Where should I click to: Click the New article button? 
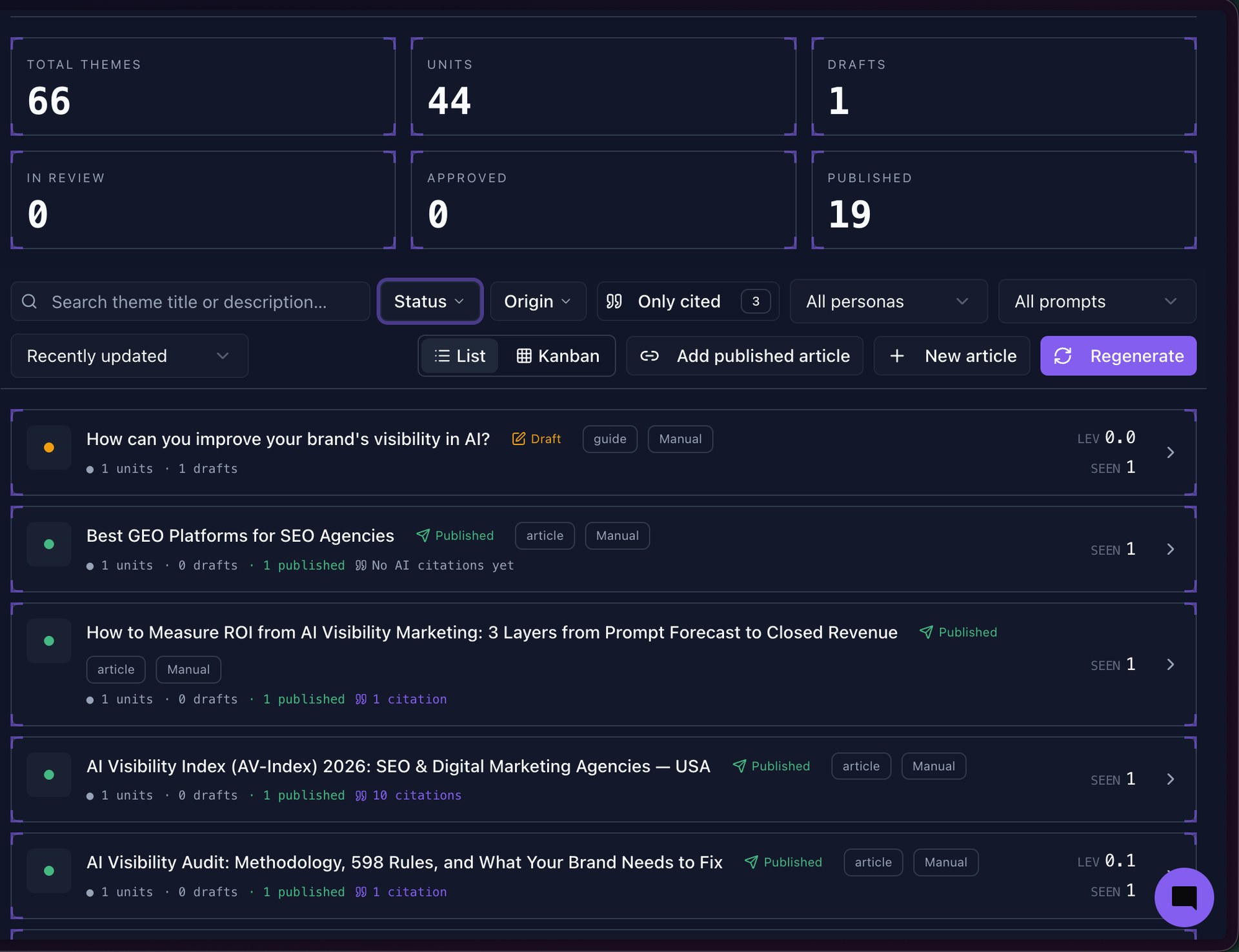(952, 356)
